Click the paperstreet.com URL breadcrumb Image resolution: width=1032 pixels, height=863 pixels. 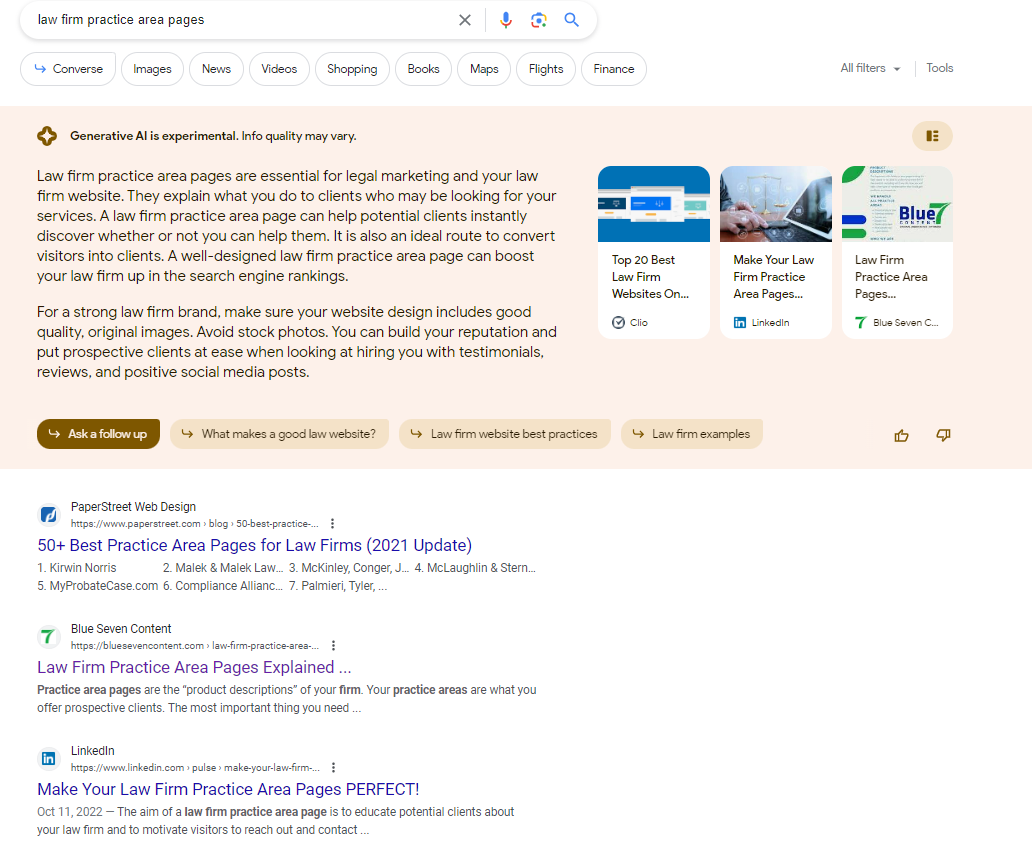coord(195,523)
